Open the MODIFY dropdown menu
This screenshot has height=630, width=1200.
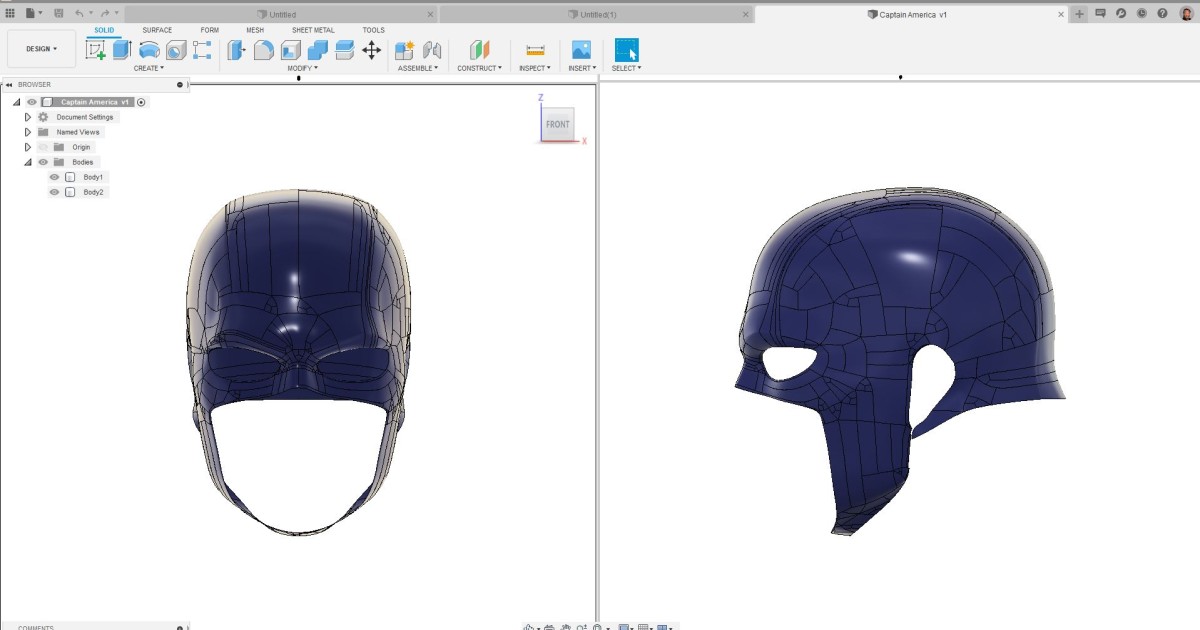point(298,68)
